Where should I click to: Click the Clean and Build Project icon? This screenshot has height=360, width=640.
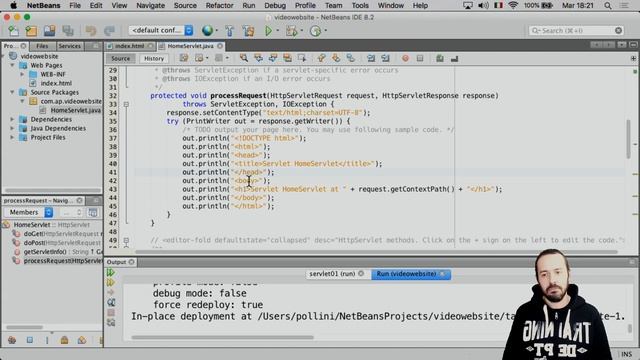pyautogui.click(x=248, y=31)
